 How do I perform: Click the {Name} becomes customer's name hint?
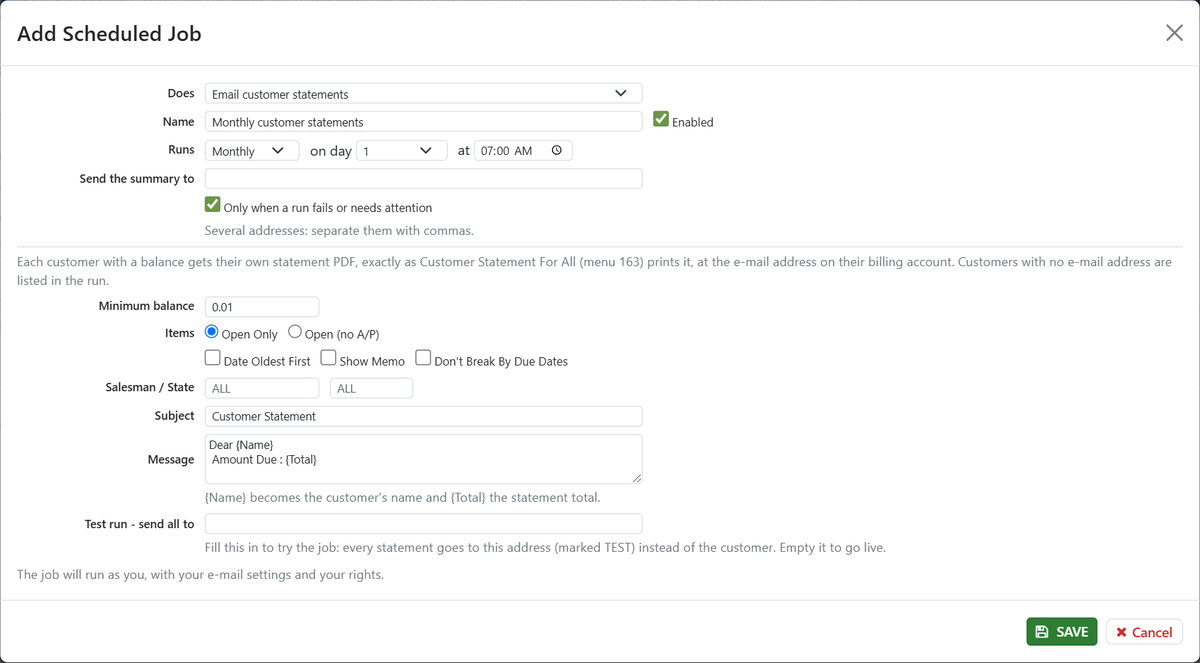402,497
